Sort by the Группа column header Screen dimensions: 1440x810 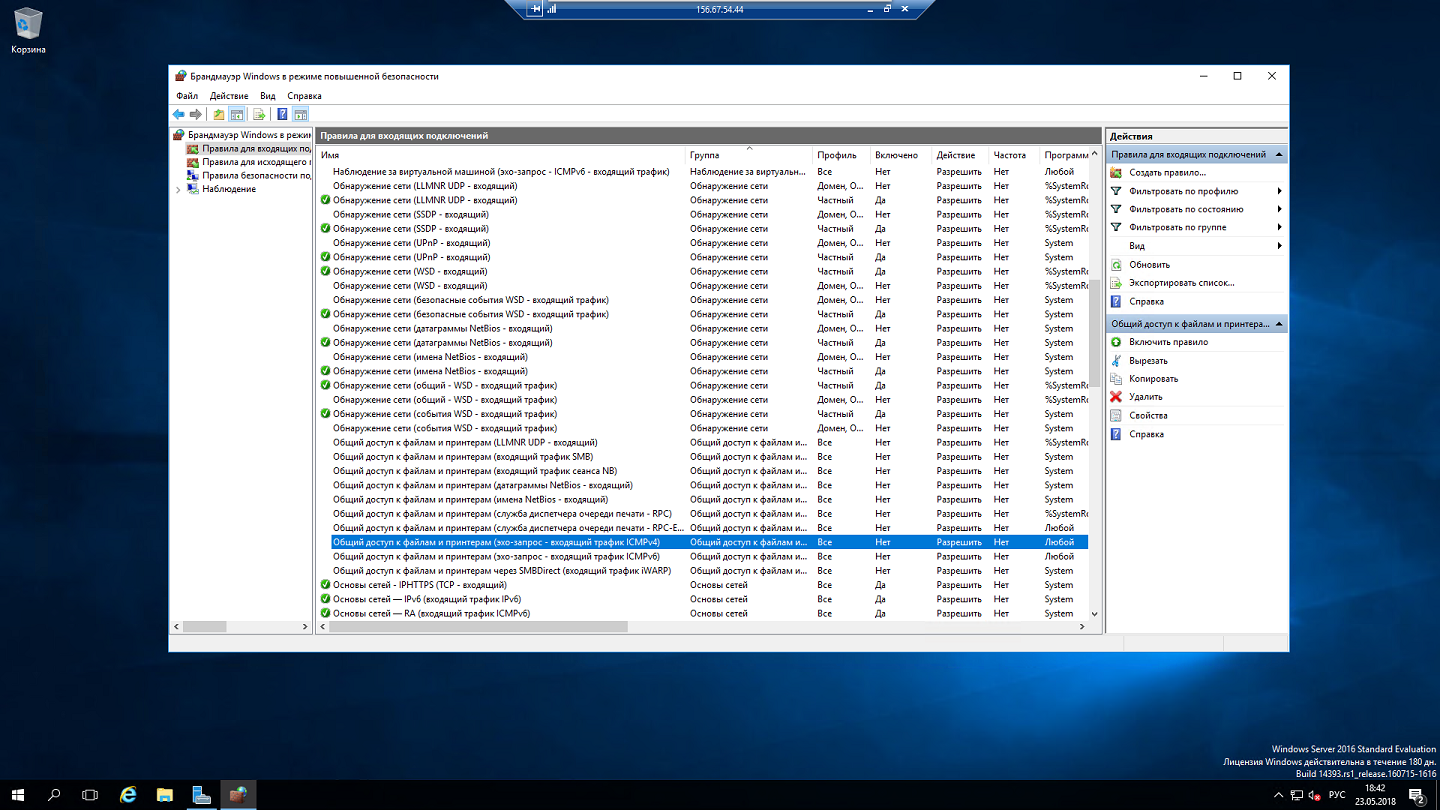749,155
